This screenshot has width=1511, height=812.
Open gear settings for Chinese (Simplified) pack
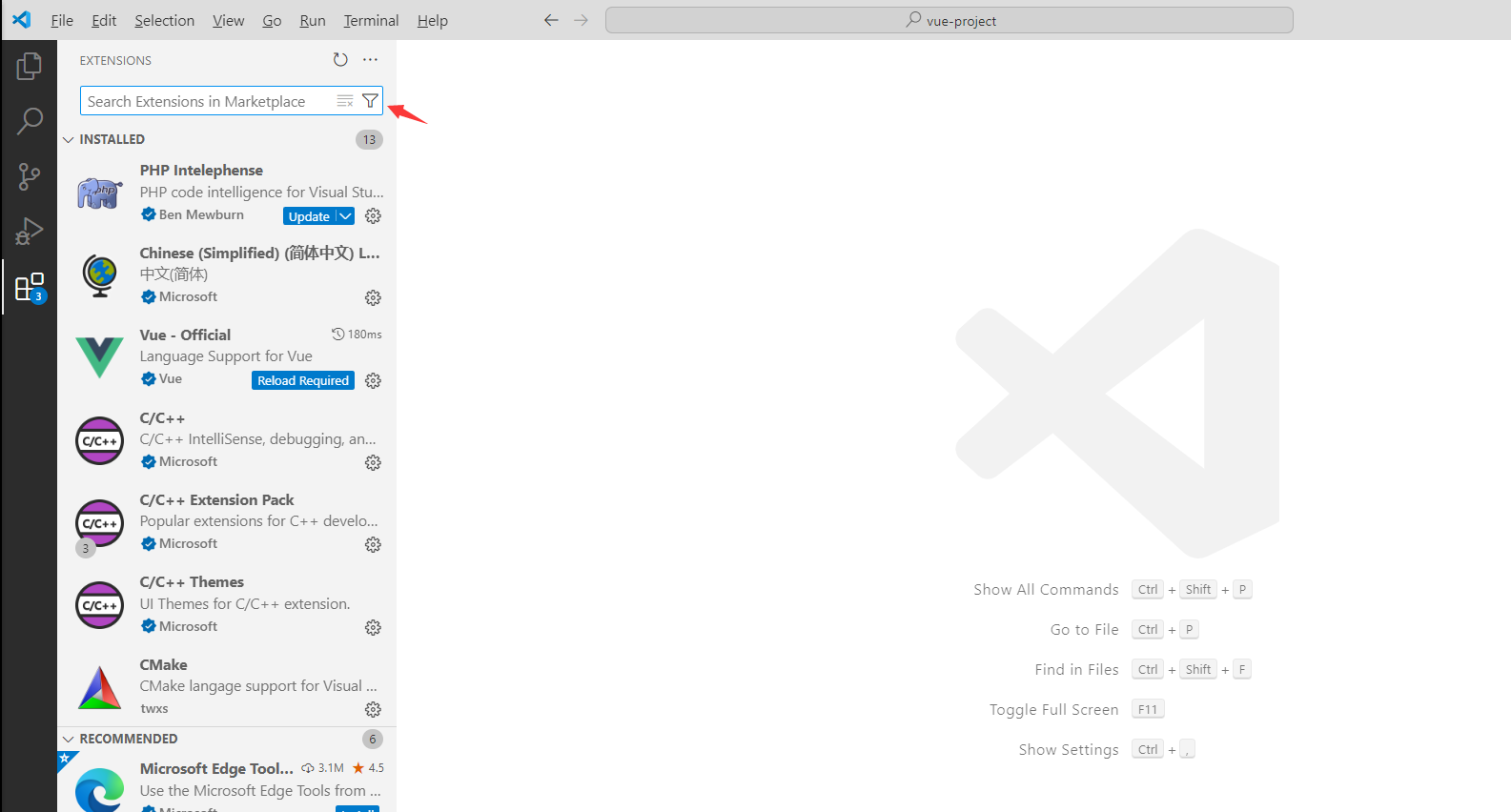tap(373, 298)
